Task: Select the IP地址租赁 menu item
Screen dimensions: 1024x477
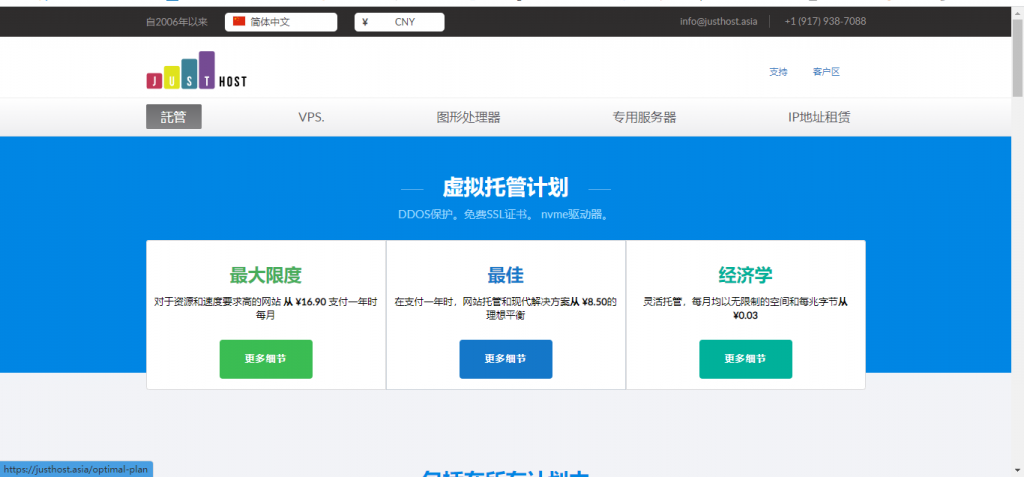Action: [x=819, y=117]
